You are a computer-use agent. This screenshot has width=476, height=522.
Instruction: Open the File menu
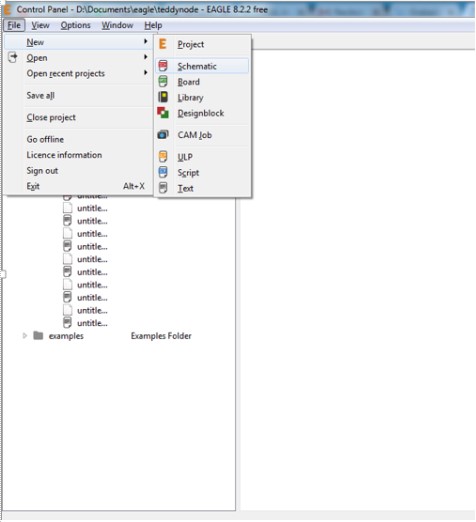click(x=14, y=25)
